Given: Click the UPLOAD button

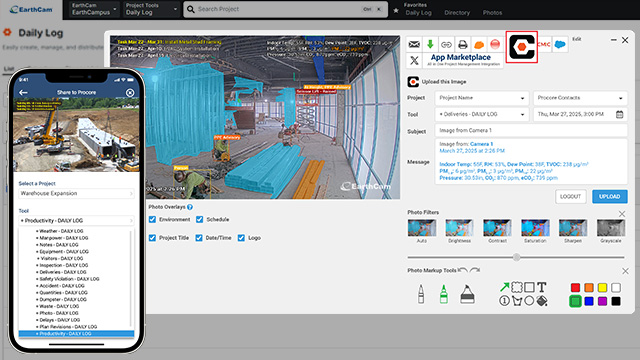Looking at the screenshot, I should pos(610,197).
